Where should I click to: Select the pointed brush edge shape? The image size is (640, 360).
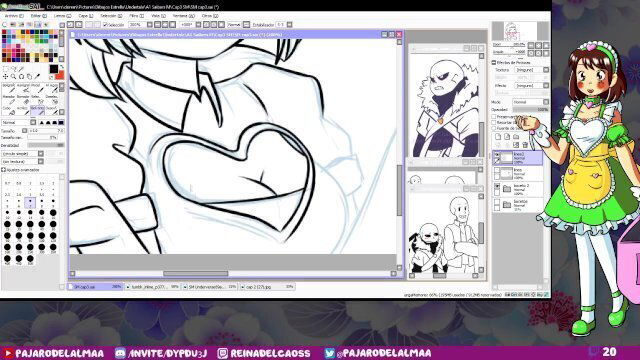click(41, 122)
